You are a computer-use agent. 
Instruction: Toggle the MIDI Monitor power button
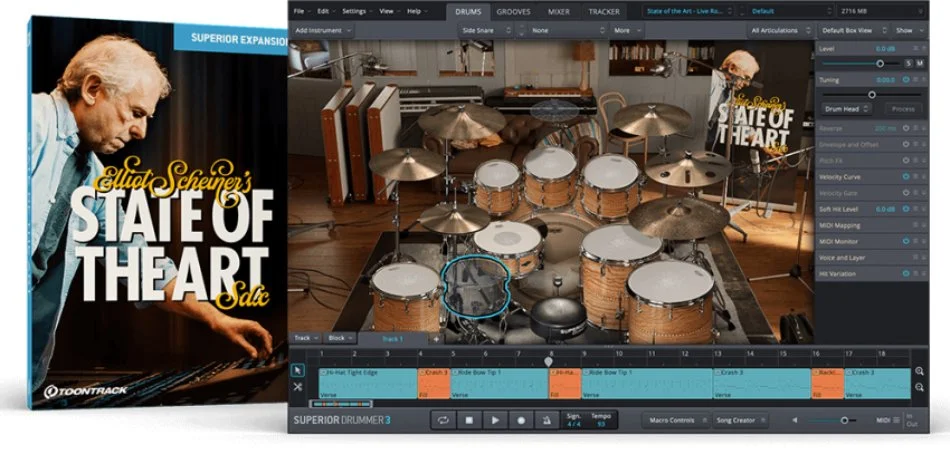click(x=906, y=241)
